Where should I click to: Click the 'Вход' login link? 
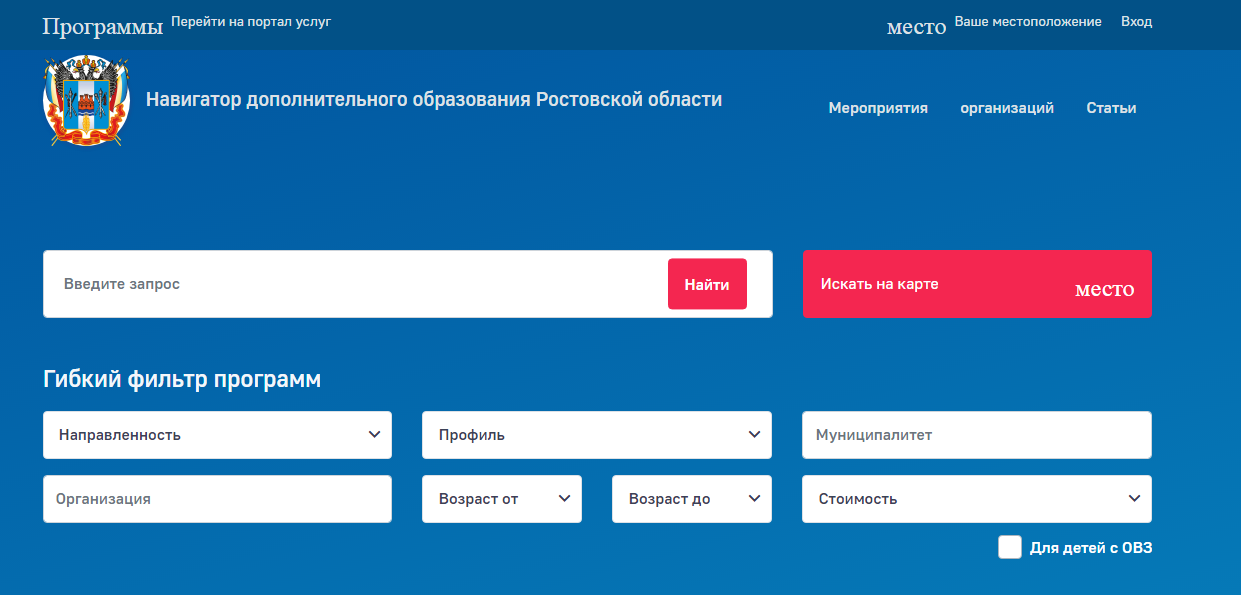tap(1137, 21)
